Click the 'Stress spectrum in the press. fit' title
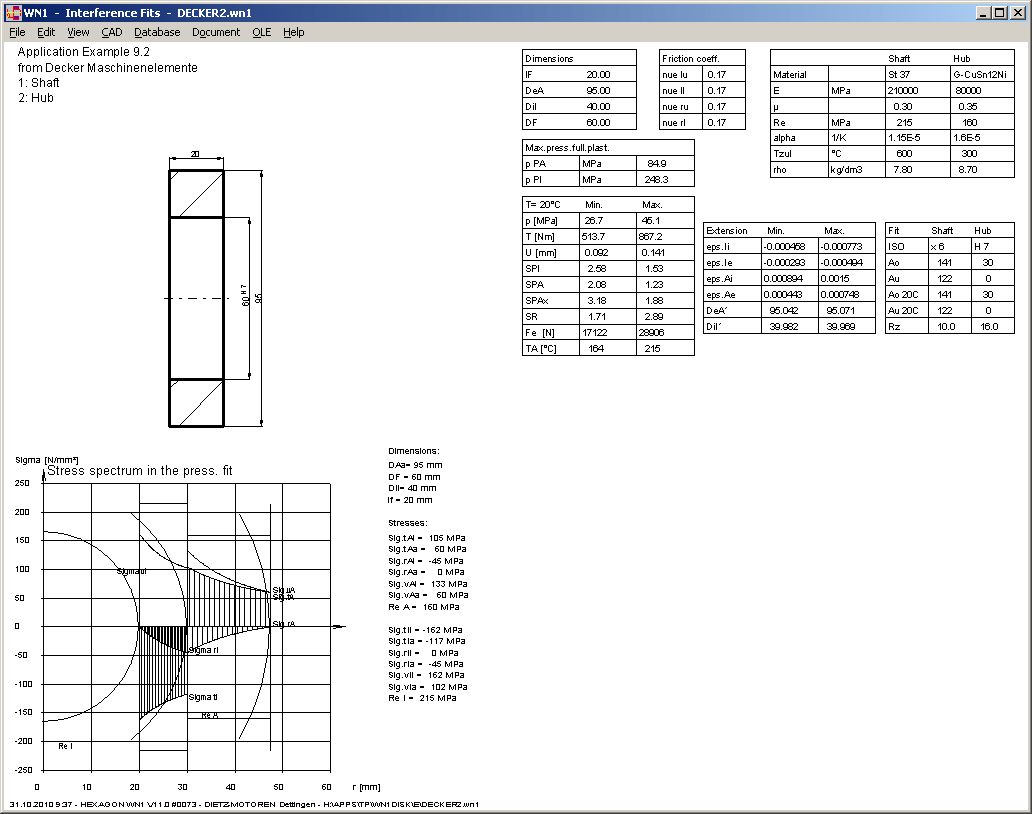Viewport: 1032px width, 814px height. pos(140,470)
